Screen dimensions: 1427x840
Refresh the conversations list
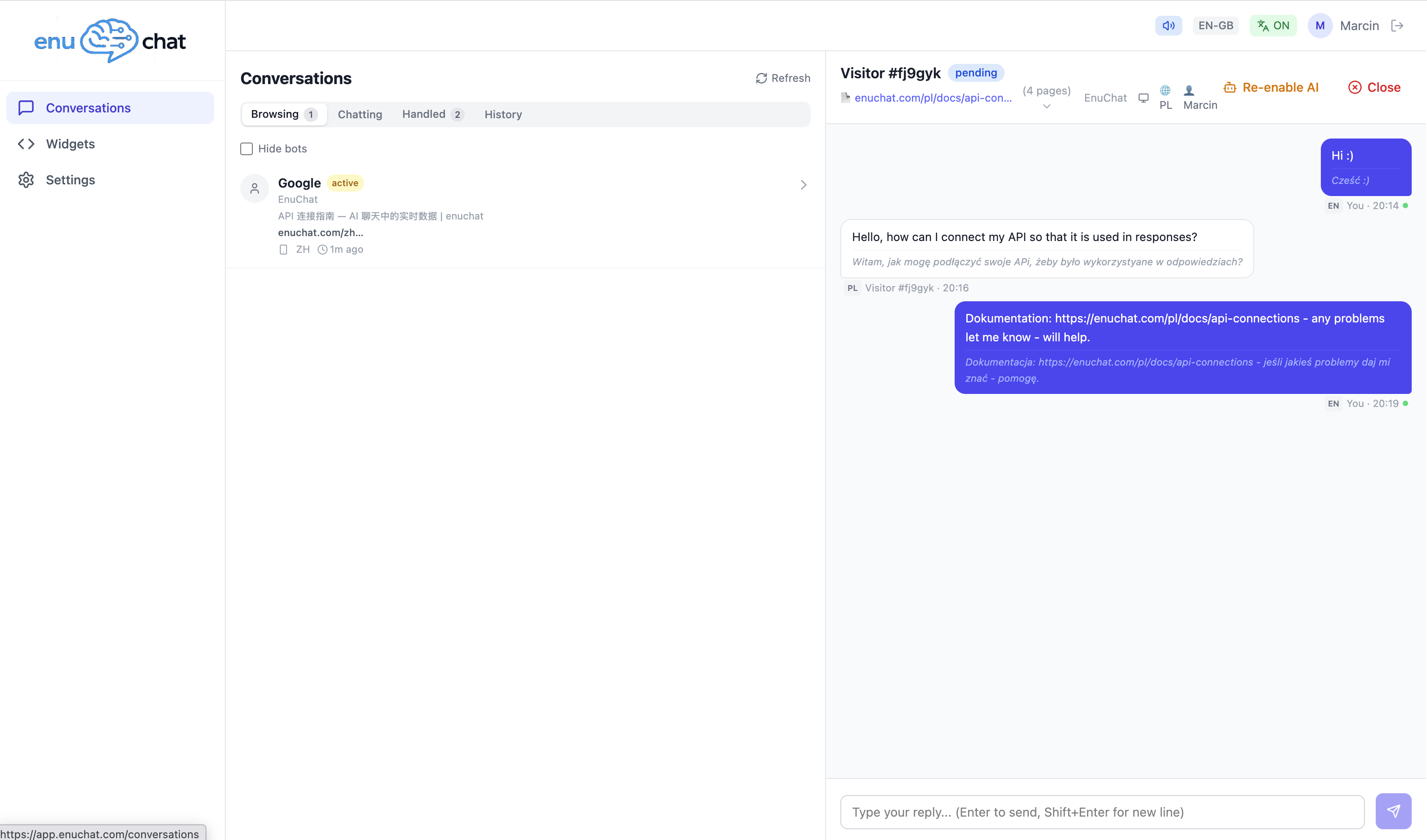pyautogui.click(x=783, y=78)
